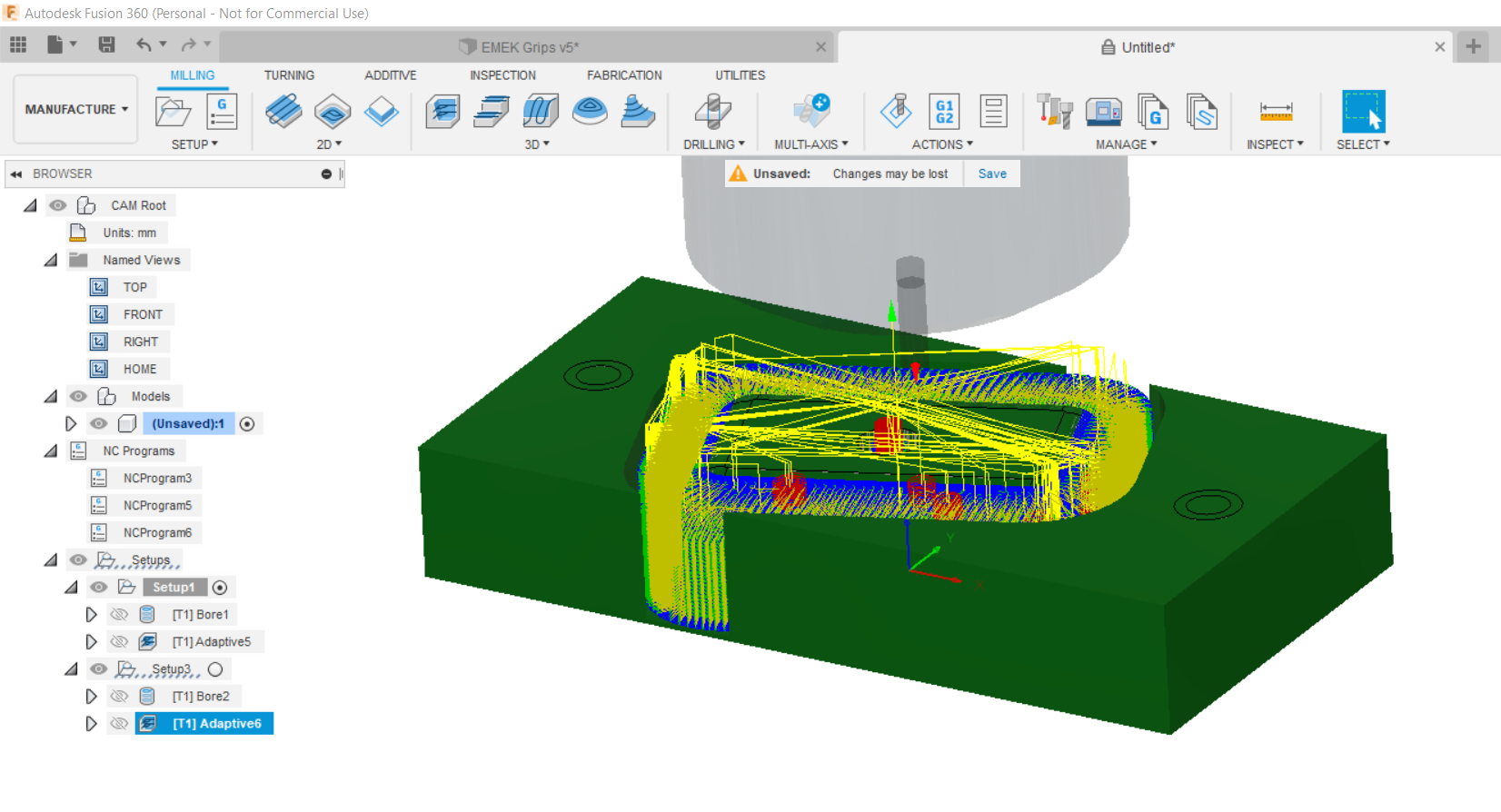Click the Drilling tool icon
This screenshot has width=1501, height=812.
pos(713,112)
